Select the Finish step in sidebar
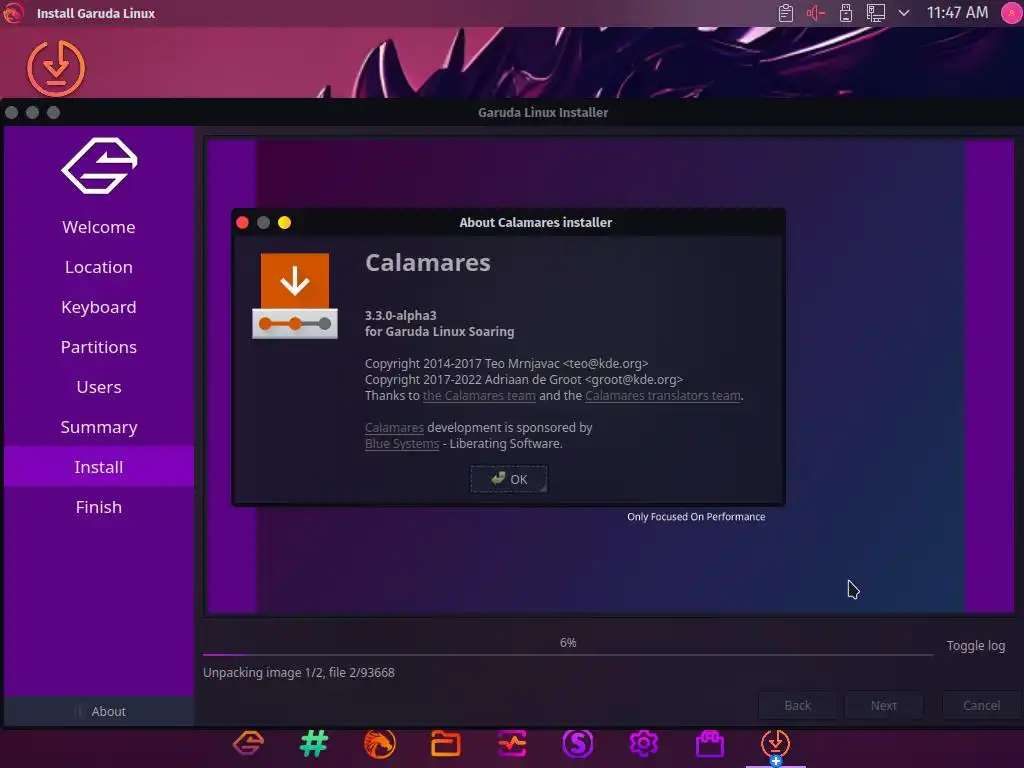The height and width of the screenshot is (768, 1024). coord(99,506)
